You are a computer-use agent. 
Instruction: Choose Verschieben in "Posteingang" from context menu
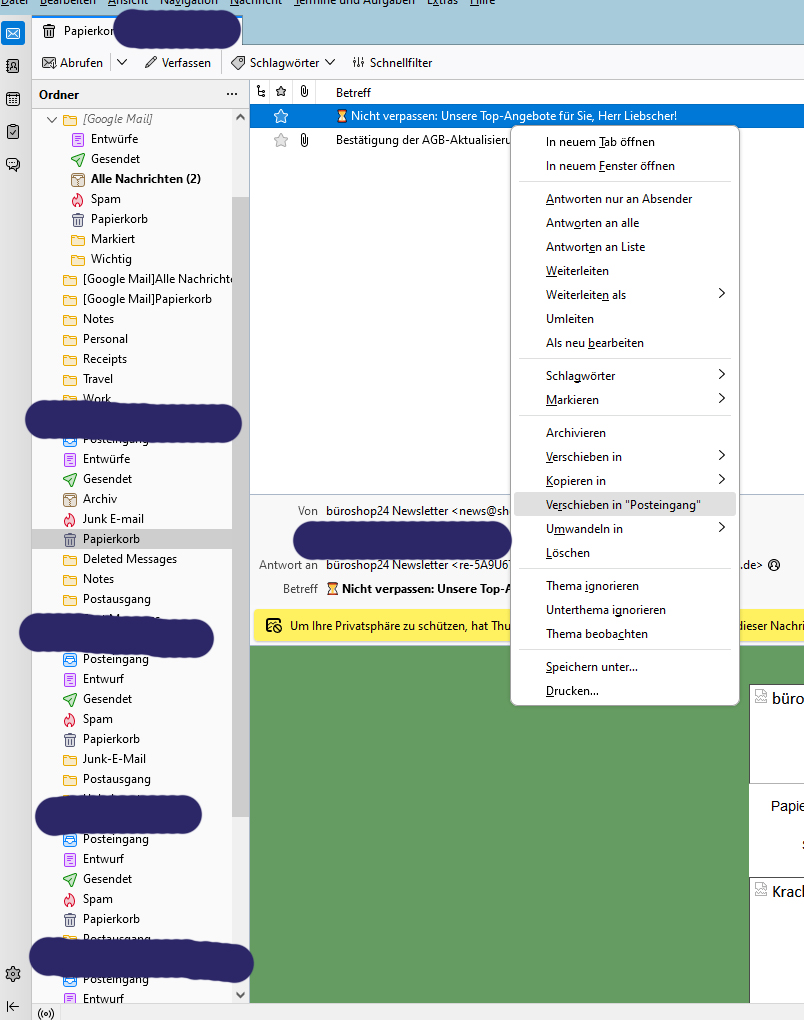(x=622, y=505)
